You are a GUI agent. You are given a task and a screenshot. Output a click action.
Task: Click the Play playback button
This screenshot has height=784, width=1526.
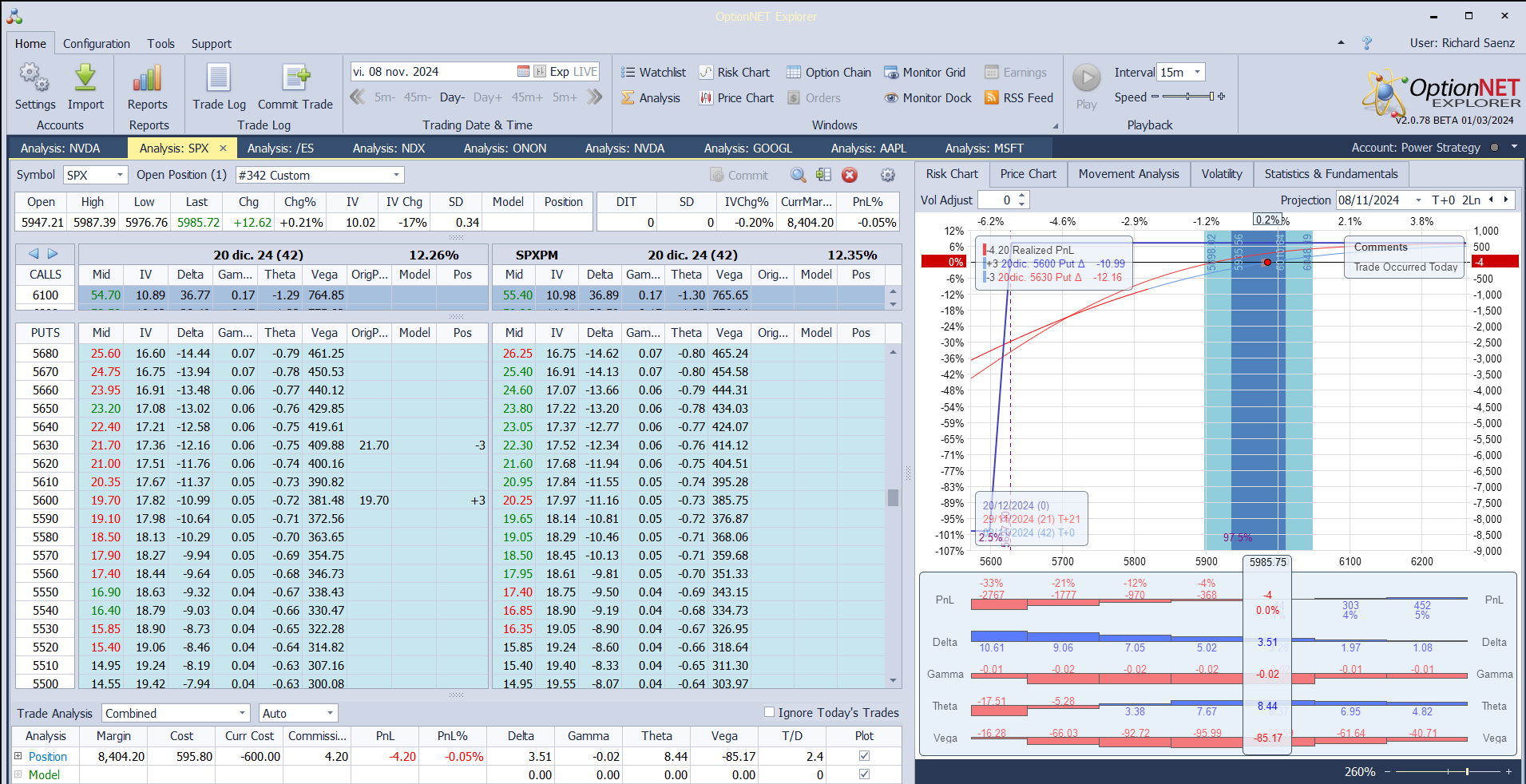(x=1086, y=78)
